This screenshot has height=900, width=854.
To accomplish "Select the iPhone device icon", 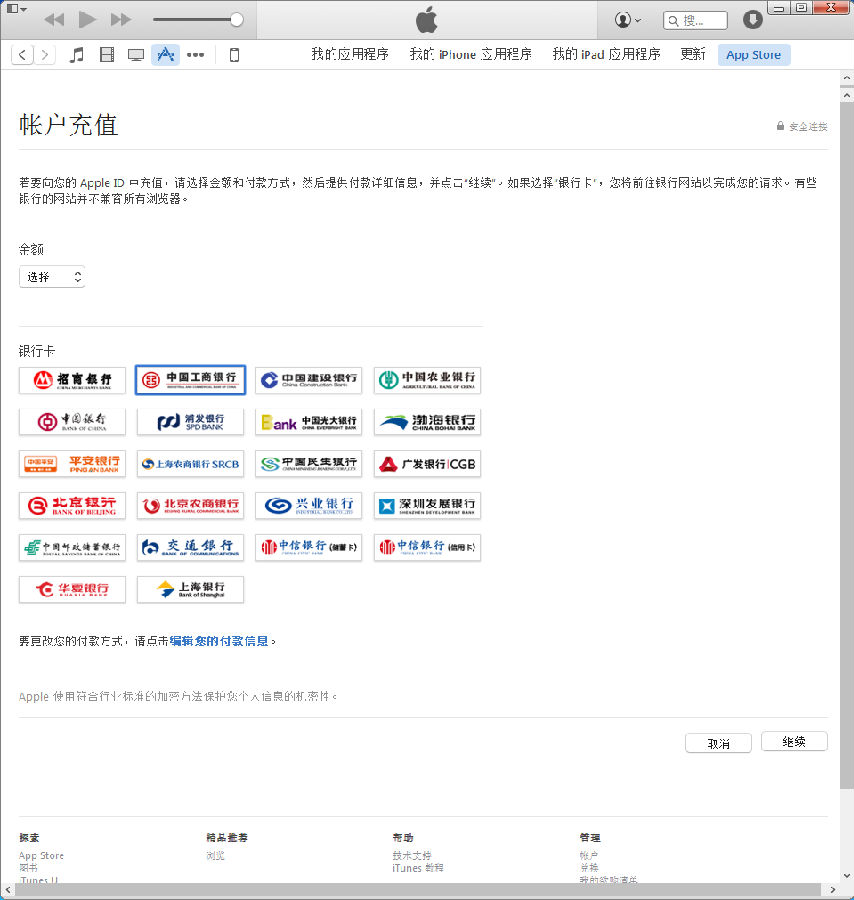I will coord(234,55).
